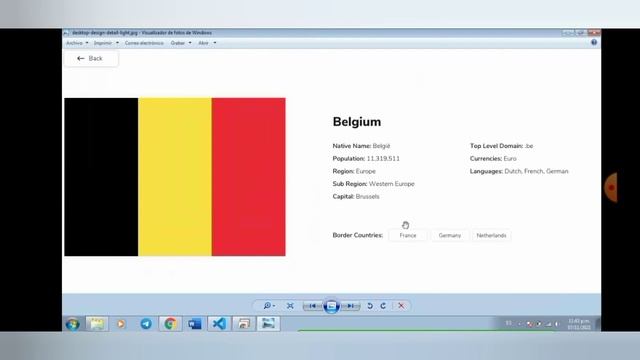Viewport: 640px width, 360px height.
Task: Click the Top Level Domain value .be
Action: point(529,146)
